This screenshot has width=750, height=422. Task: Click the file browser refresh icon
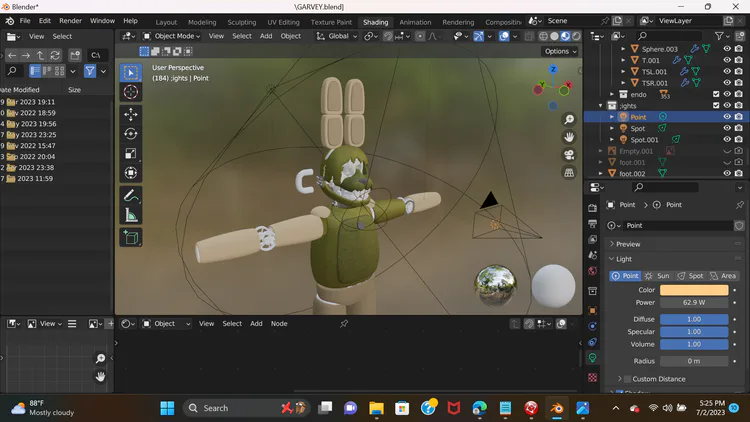[55, 56]
